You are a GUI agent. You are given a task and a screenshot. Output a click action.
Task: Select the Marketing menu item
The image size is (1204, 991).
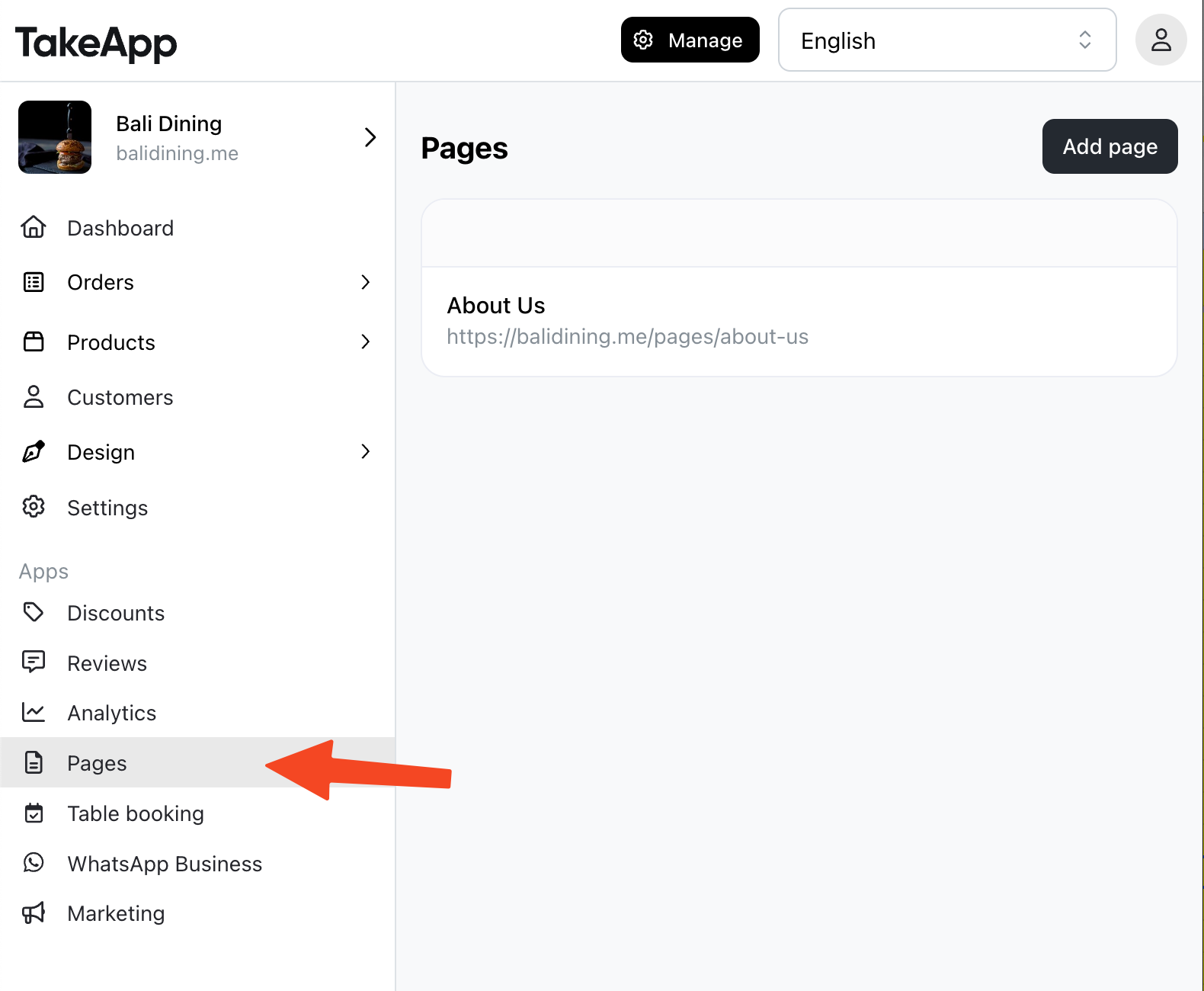[x=197, y=913]
